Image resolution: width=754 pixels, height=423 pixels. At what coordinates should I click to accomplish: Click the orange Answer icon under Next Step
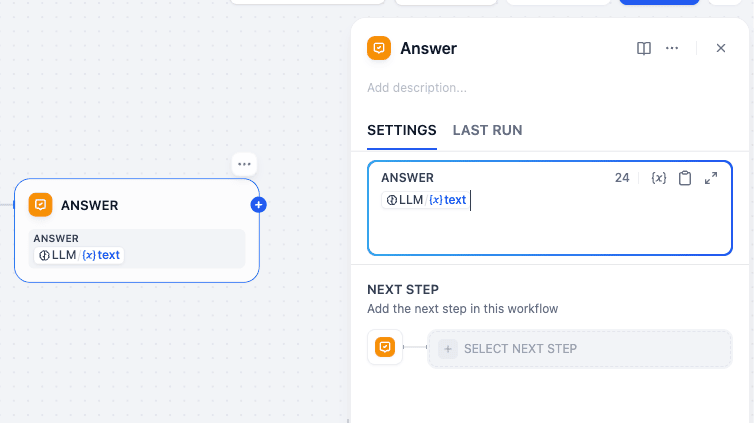385,347
